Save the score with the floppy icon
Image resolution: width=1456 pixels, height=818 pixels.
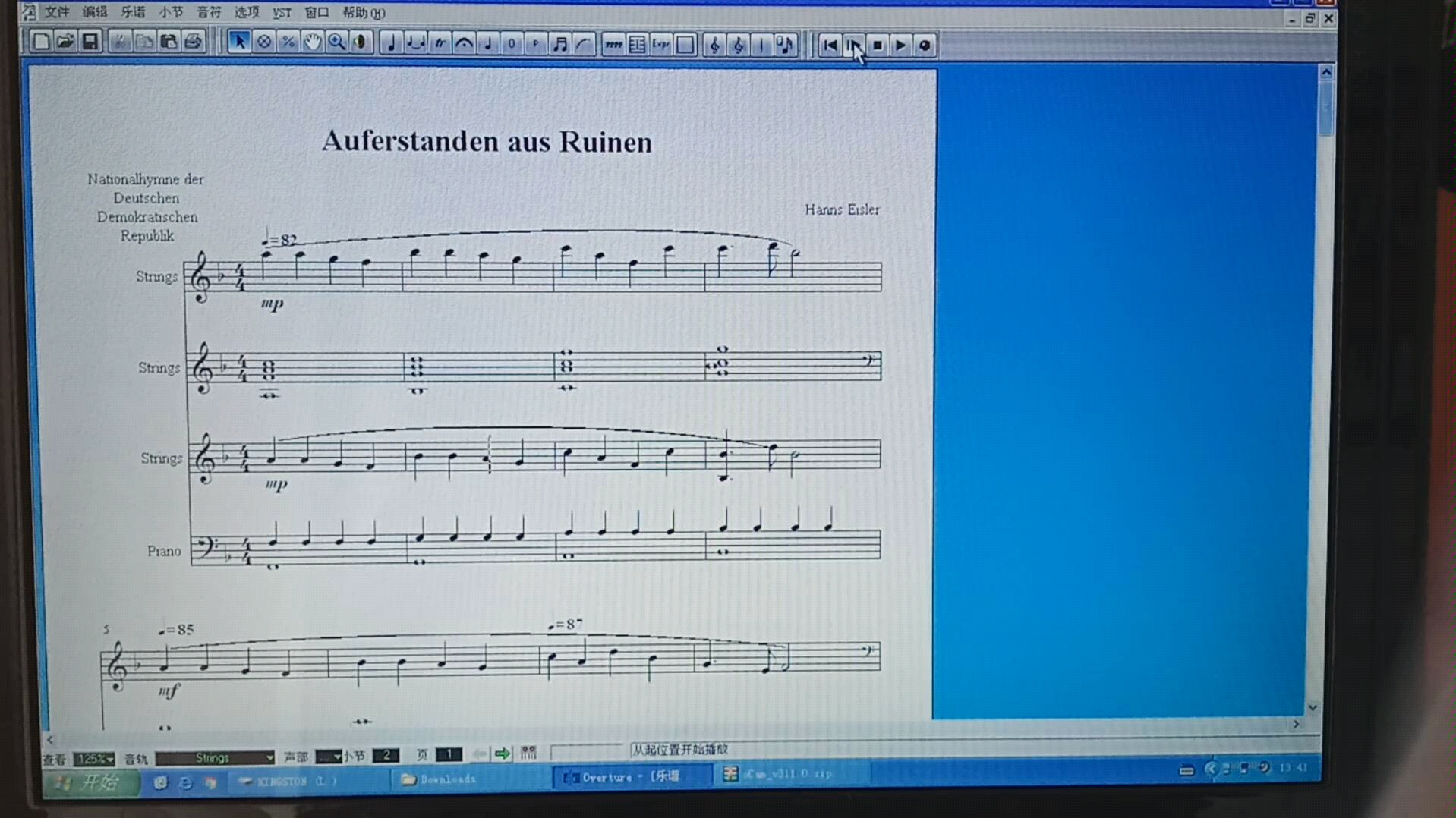point(90,42)
